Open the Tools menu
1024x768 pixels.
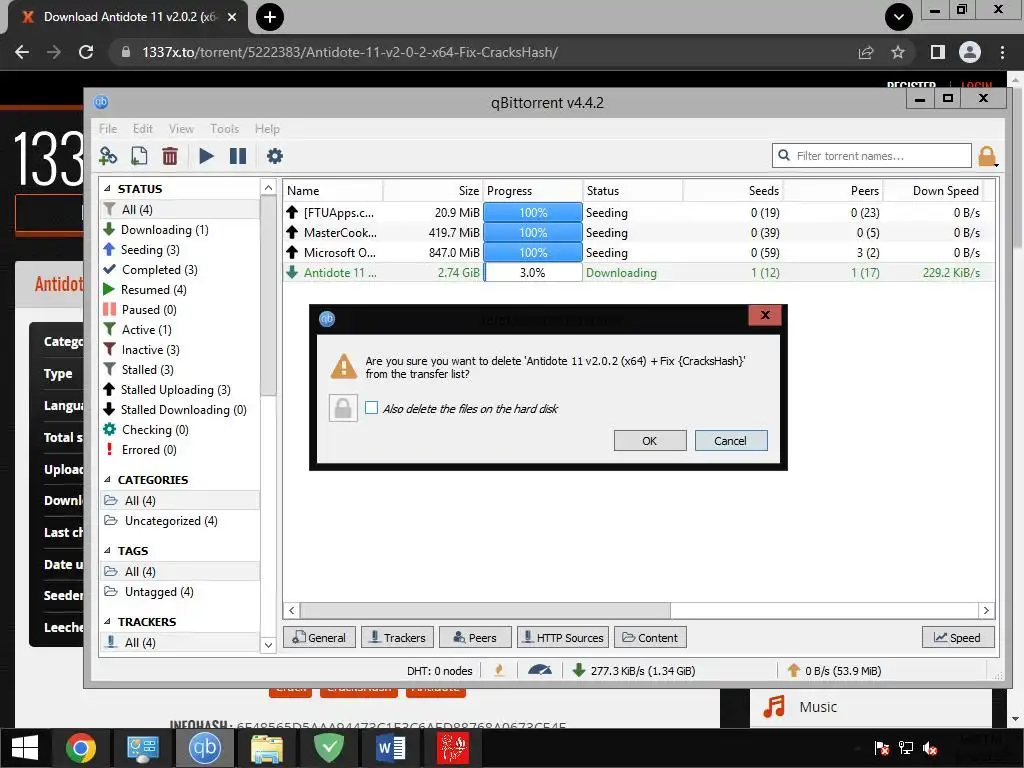click(x=225, y=129)
